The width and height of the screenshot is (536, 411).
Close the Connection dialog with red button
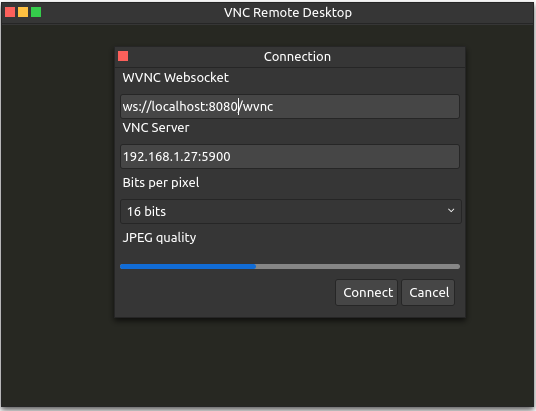click(x=123, y=56)
